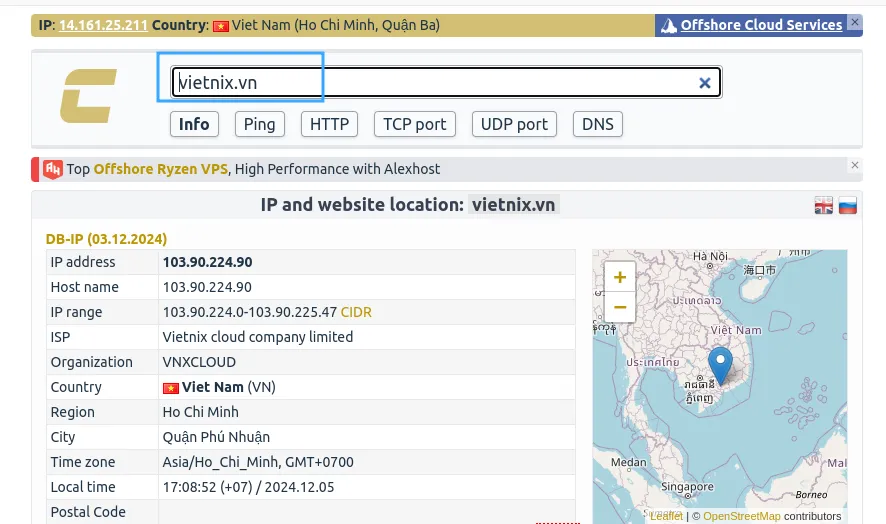Viewport: 886px width, 524px height.
Task: Click the Việt Nam label on map
Action: (x=736, y=330)
